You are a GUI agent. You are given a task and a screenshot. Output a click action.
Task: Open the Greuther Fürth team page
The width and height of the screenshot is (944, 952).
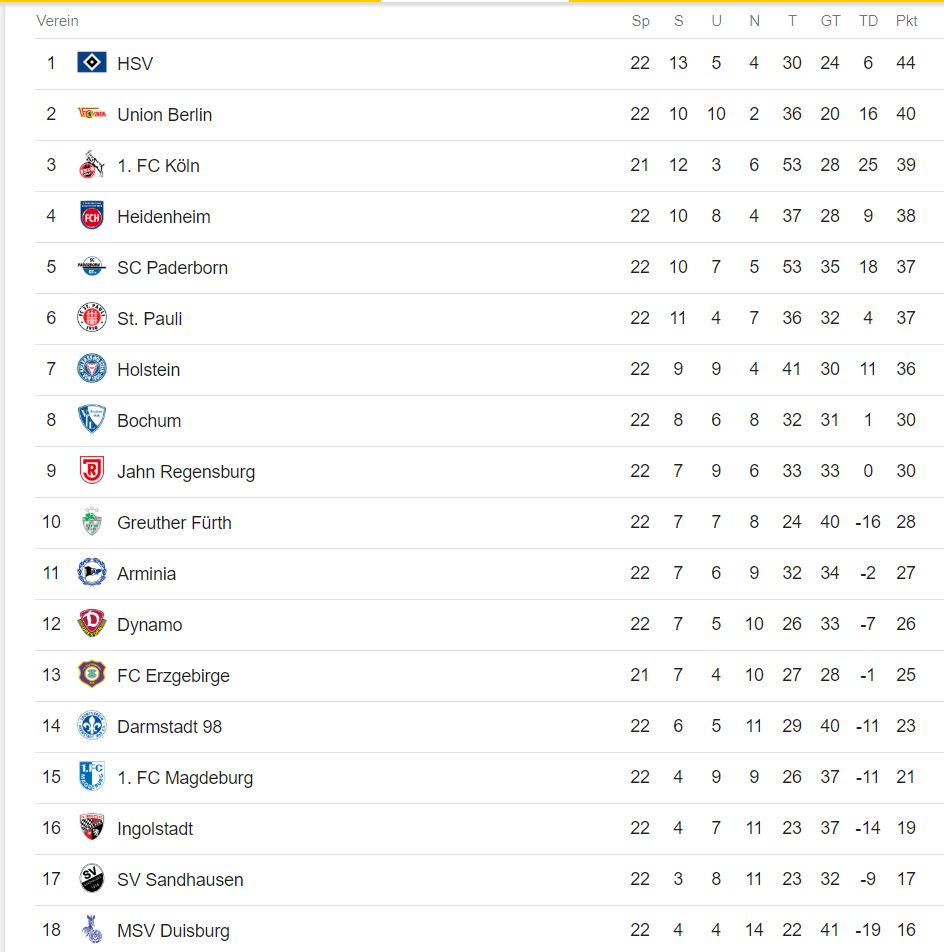tap(174, 523)
